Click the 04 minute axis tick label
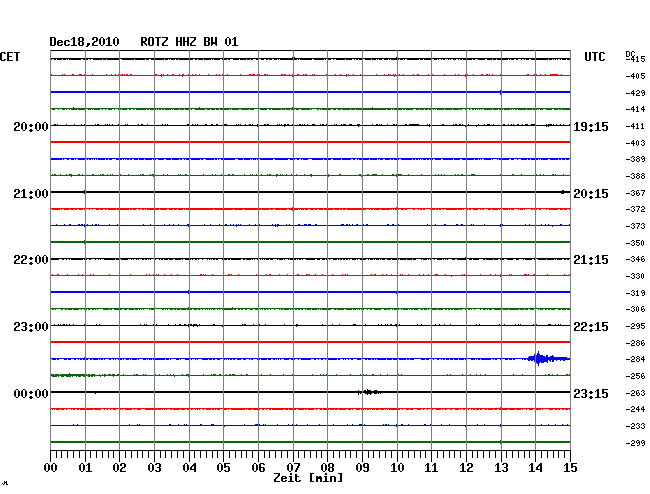 pyautogui.click(x=189, y=468)
